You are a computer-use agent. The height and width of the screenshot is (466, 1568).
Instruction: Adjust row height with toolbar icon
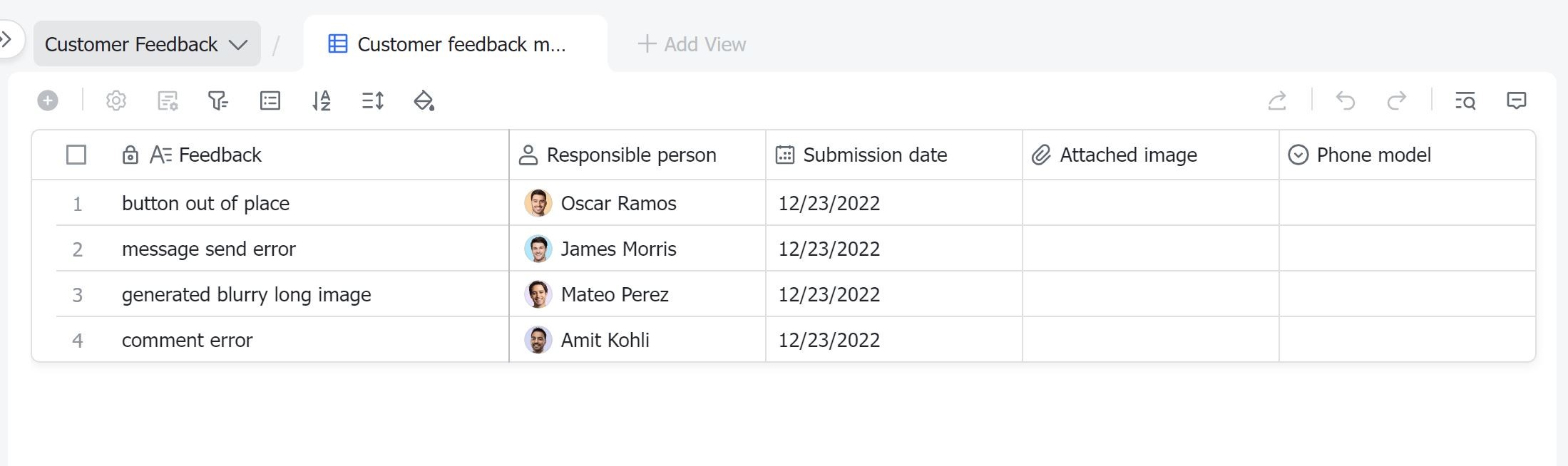(x=373, y=100)
